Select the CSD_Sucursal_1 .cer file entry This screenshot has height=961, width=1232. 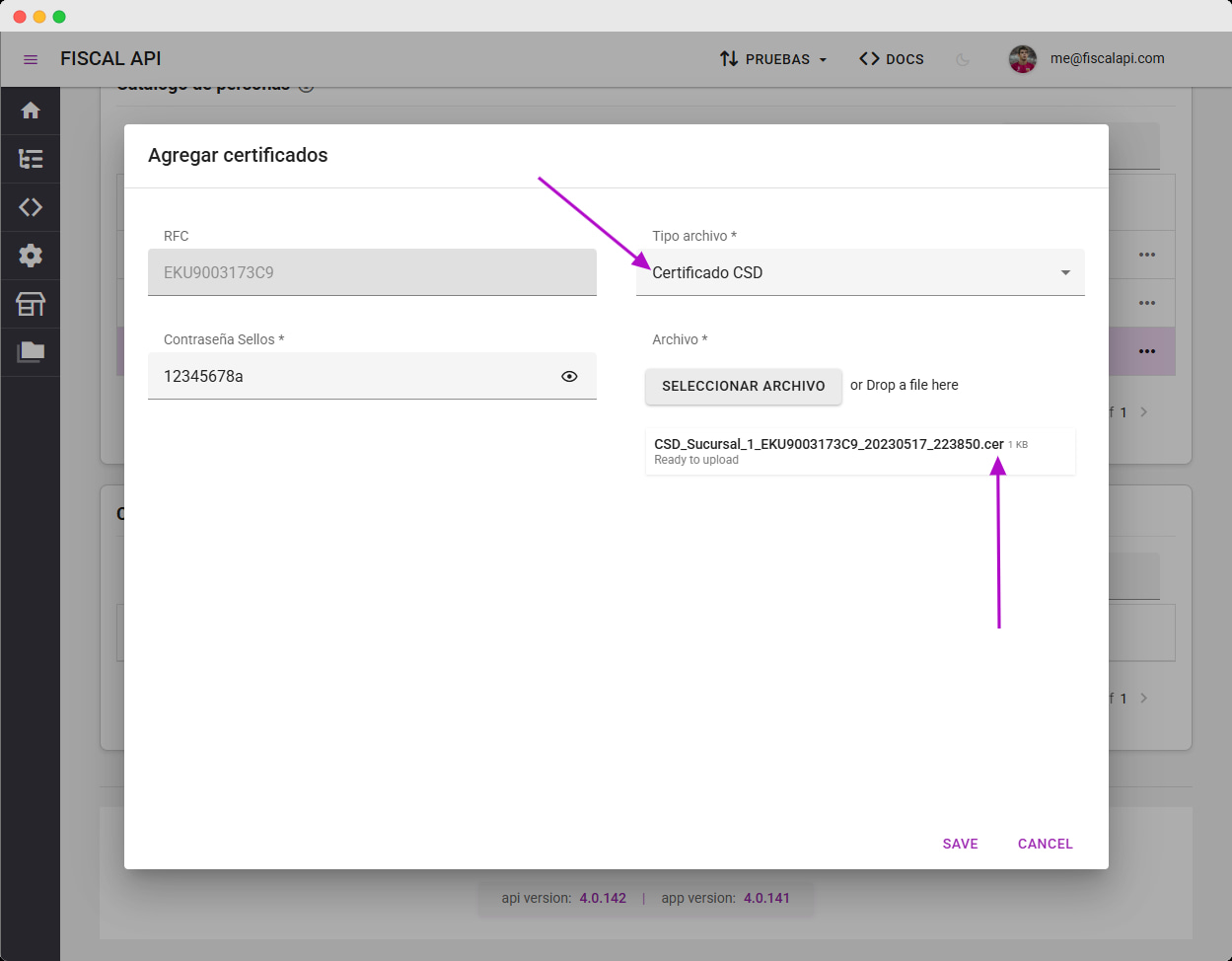(860, 451)
